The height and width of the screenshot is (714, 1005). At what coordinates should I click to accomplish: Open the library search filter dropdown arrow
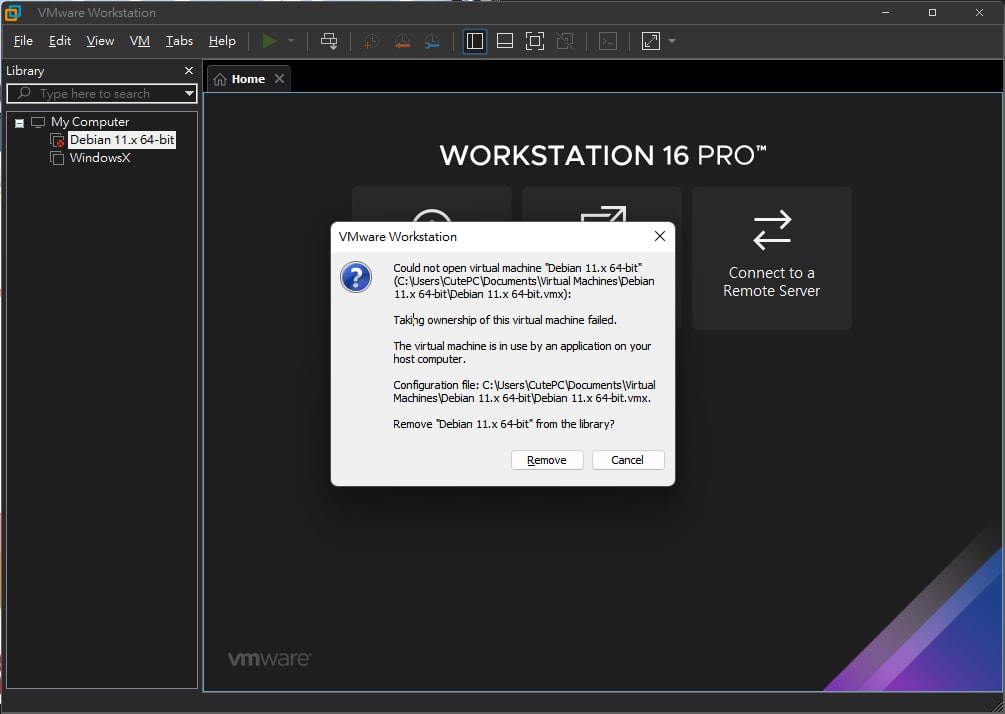(189, 94)
